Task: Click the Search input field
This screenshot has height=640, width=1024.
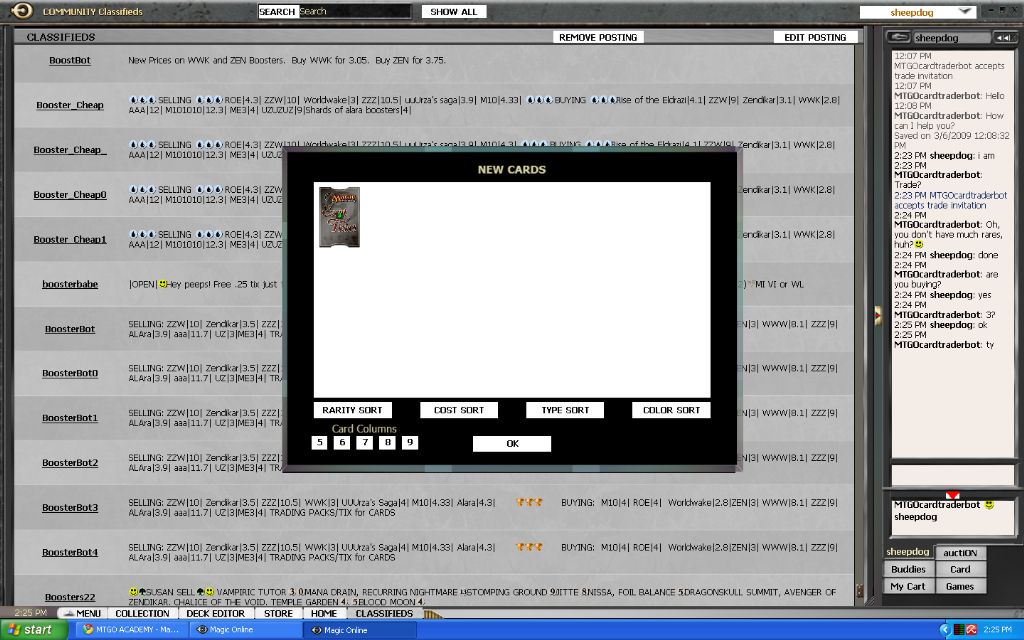Action: tap(354, 12)
